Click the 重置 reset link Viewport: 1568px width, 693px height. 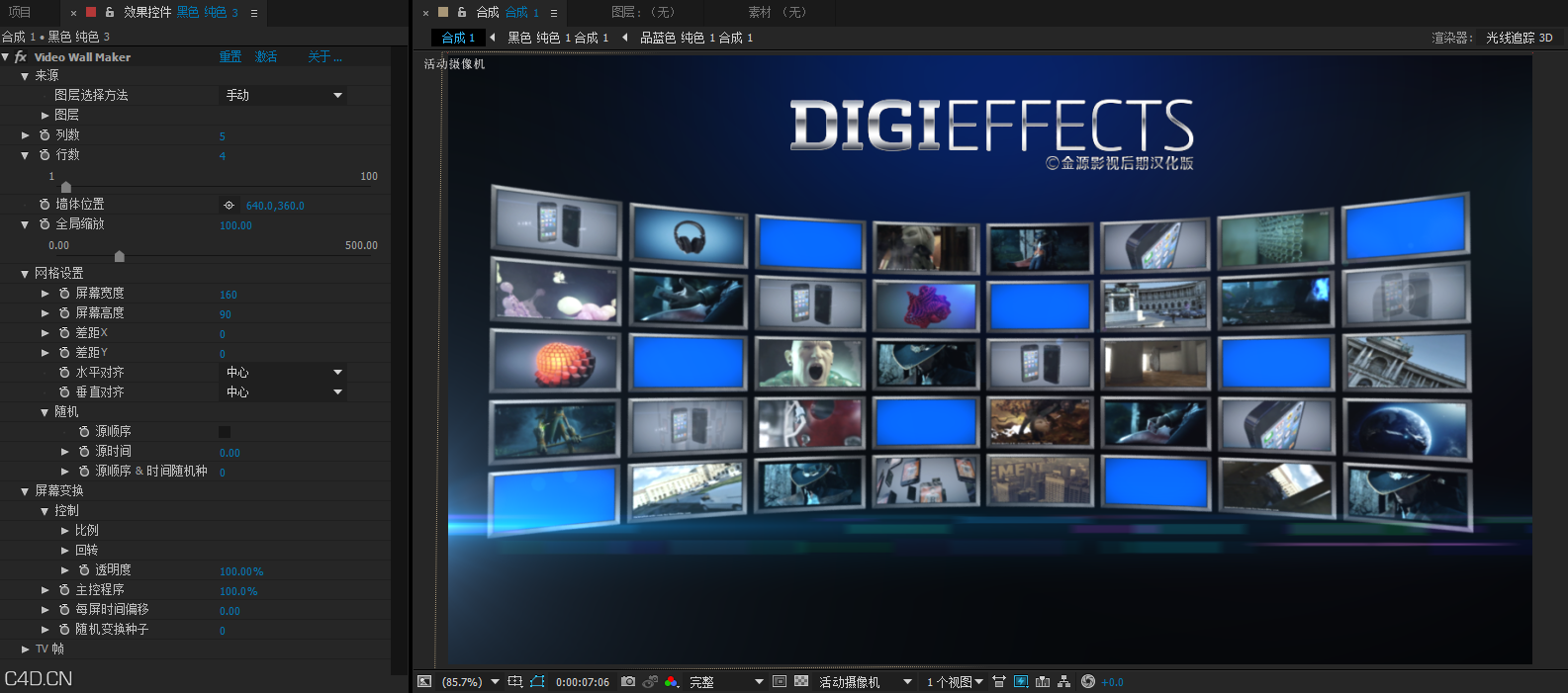click(x=230, y=57)
